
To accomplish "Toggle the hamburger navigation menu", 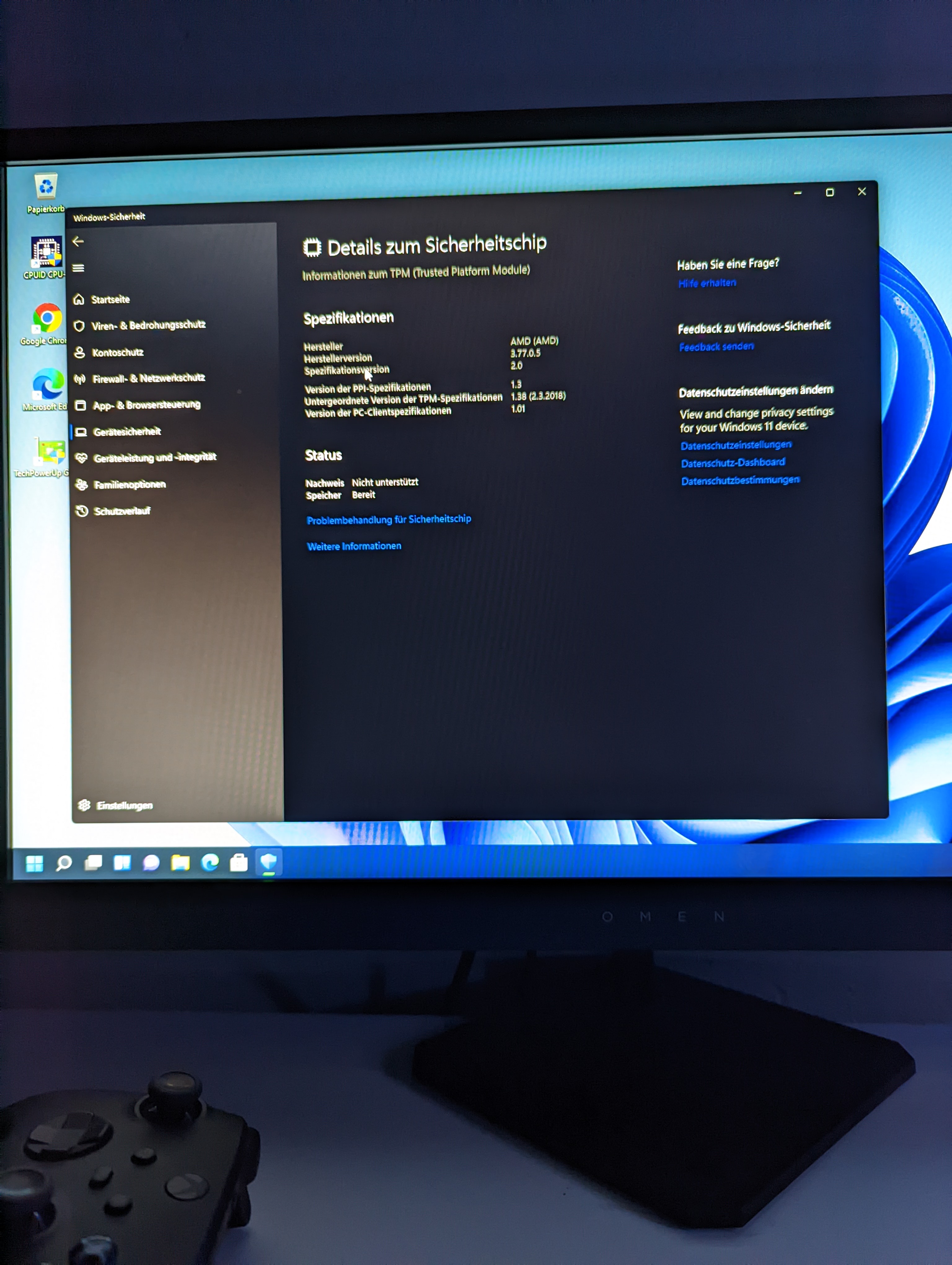I will tap(78, 268).
